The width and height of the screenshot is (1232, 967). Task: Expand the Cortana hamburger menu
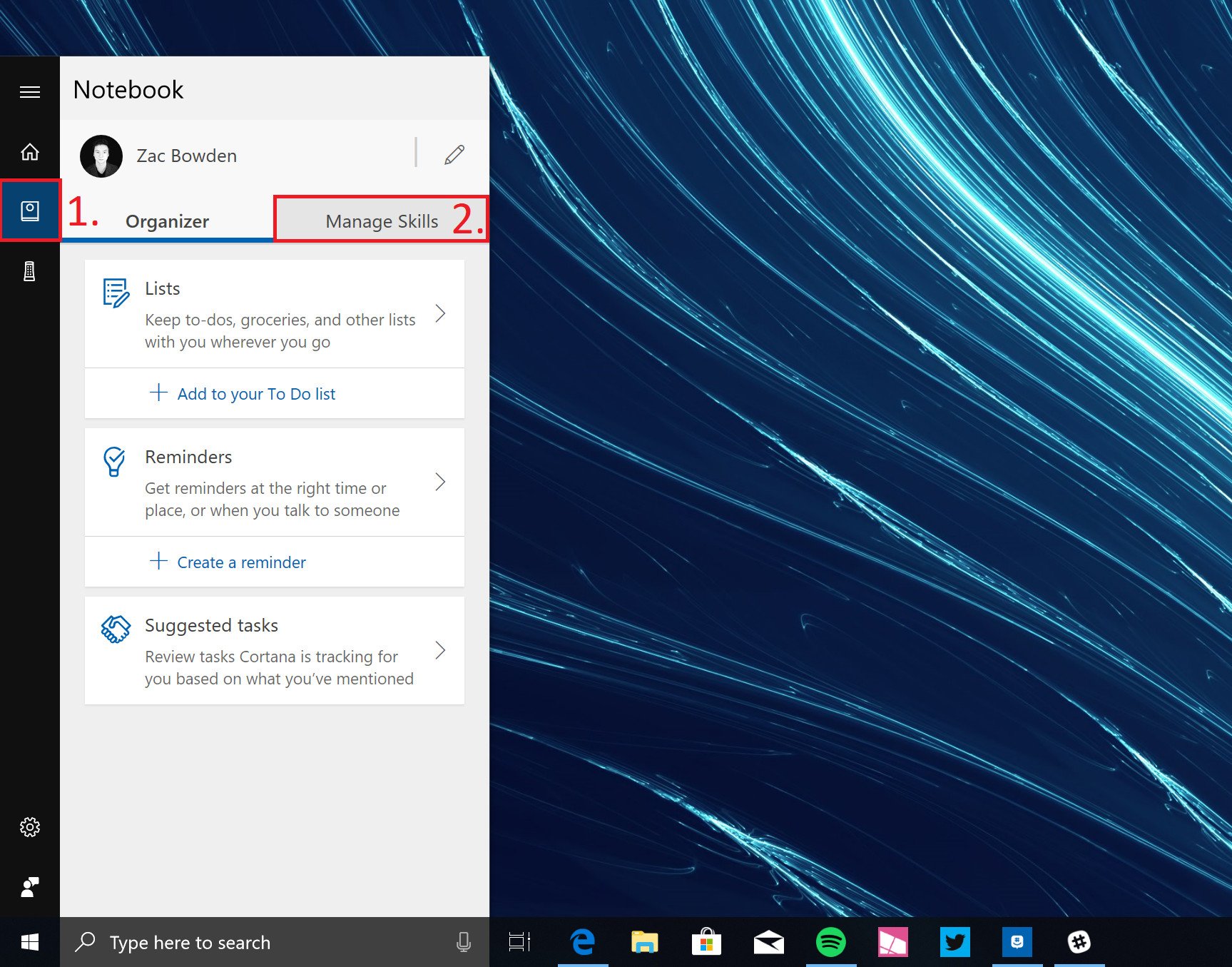[x=30, y=92]
